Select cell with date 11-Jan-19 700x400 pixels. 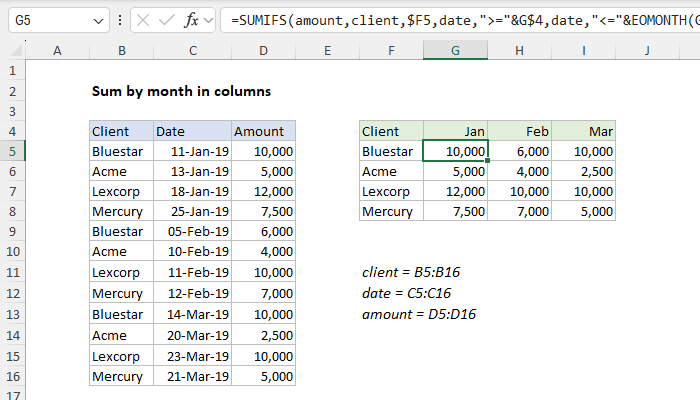tap(192, 151)
